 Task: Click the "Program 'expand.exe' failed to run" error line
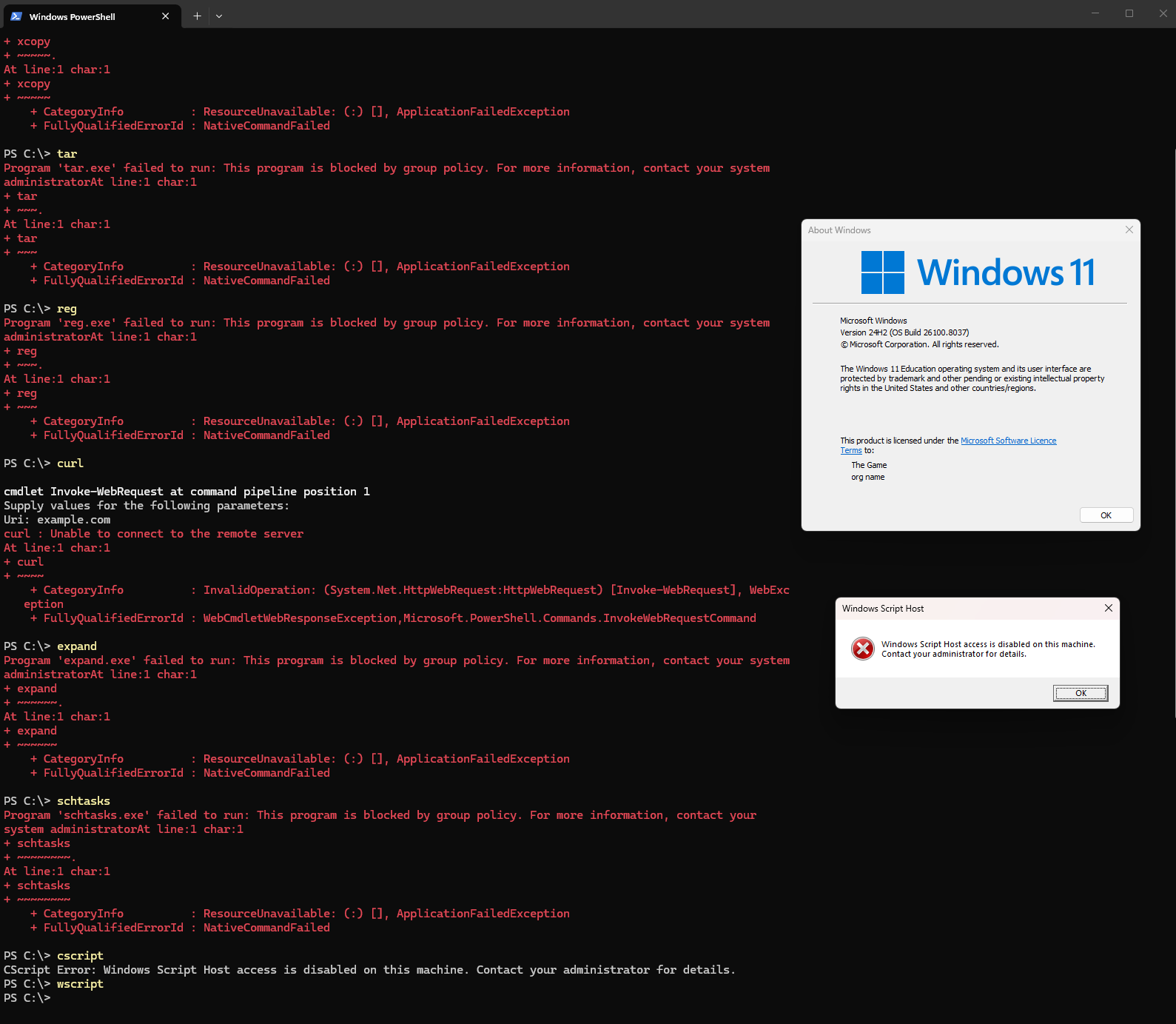point(397,660)
